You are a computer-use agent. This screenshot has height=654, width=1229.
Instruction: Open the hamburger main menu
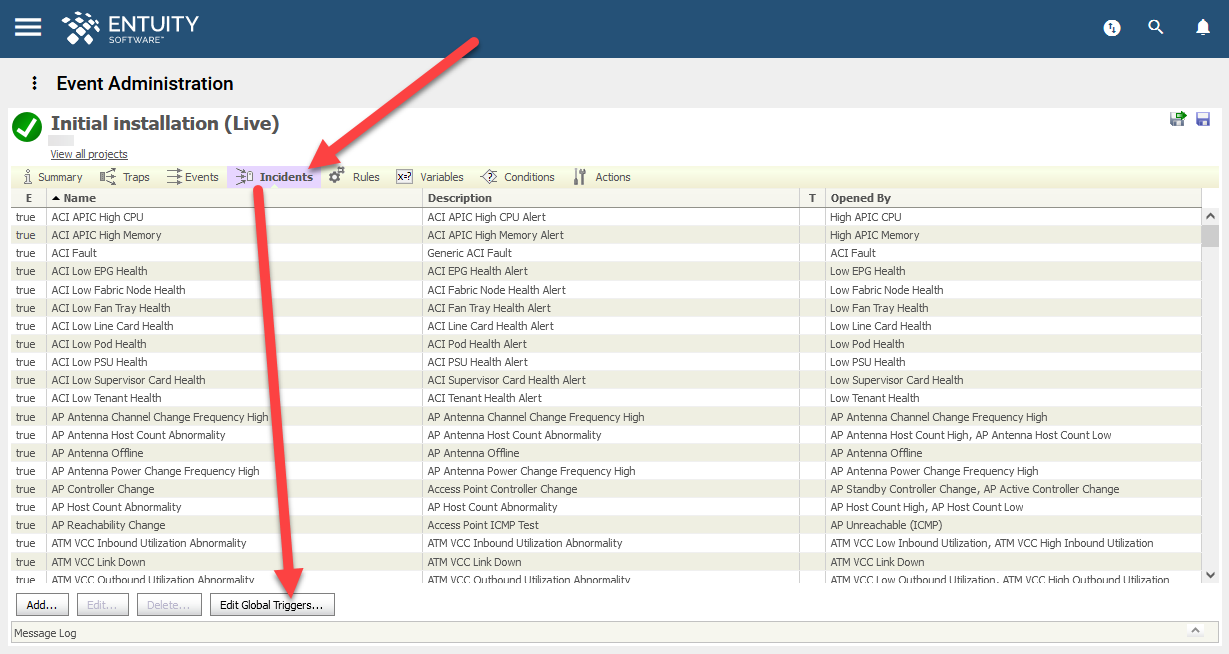click(x=28, y=27)
